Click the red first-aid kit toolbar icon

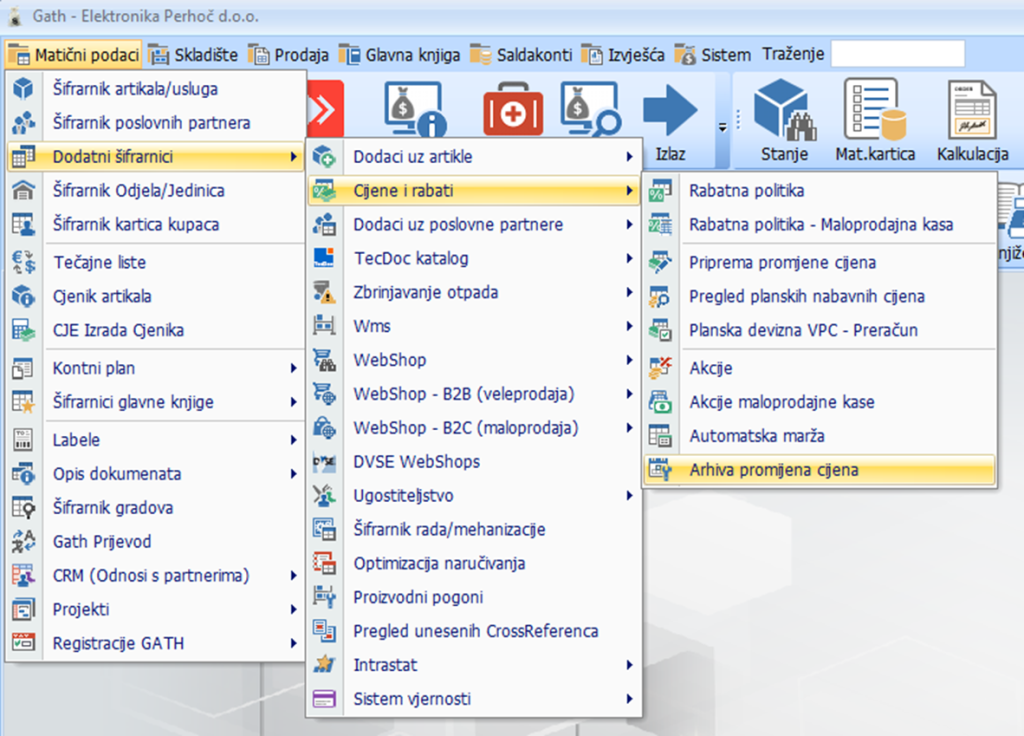pyautogui.click(x=513, y=110)
